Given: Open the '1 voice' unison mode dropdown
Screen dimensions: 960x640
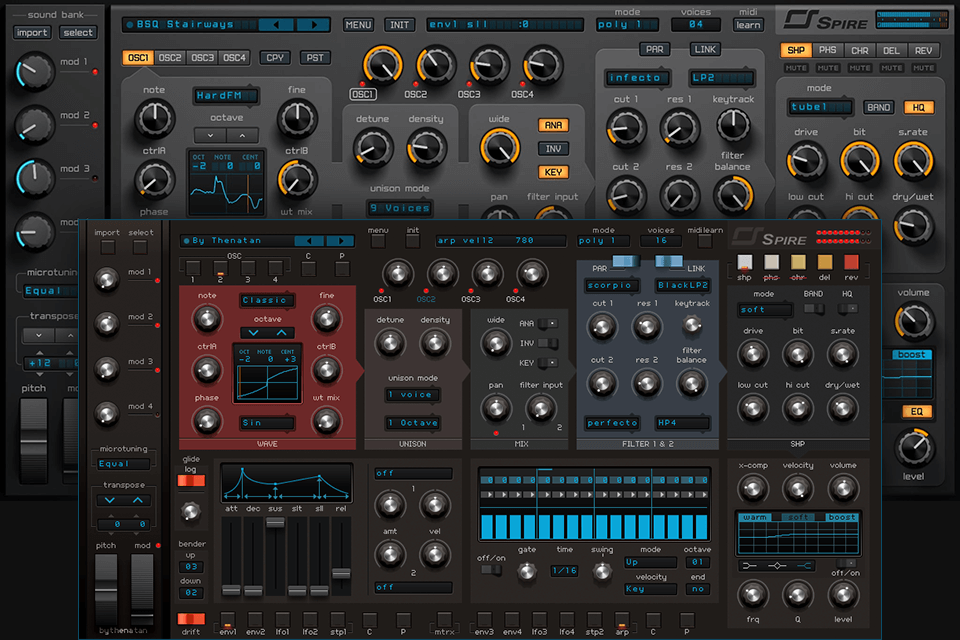Looking at the screenshot, I should tap(412, 394).
